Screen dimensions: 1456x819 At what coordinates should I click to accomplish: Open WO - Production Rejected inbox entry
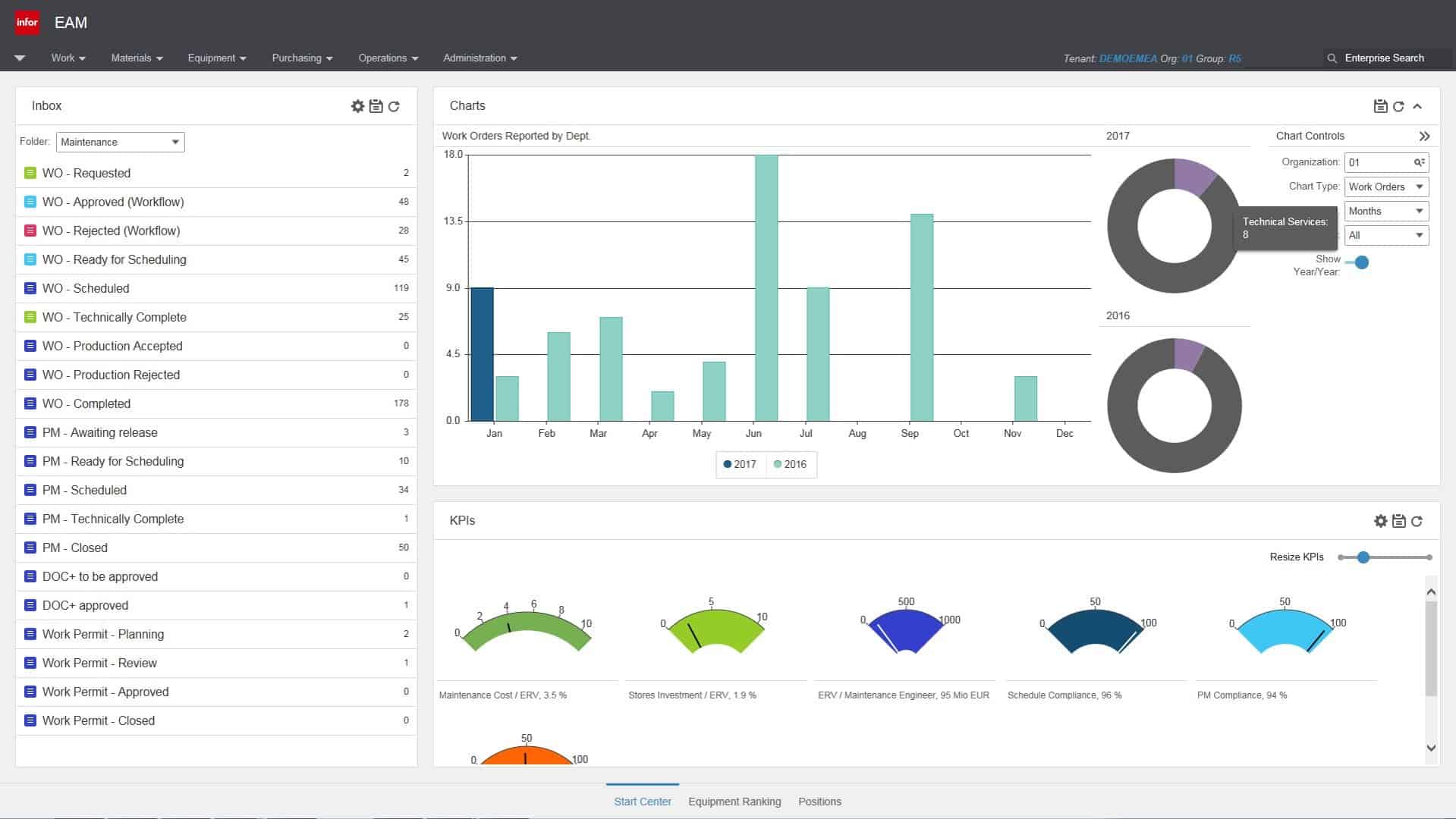(x=216, y=375)
